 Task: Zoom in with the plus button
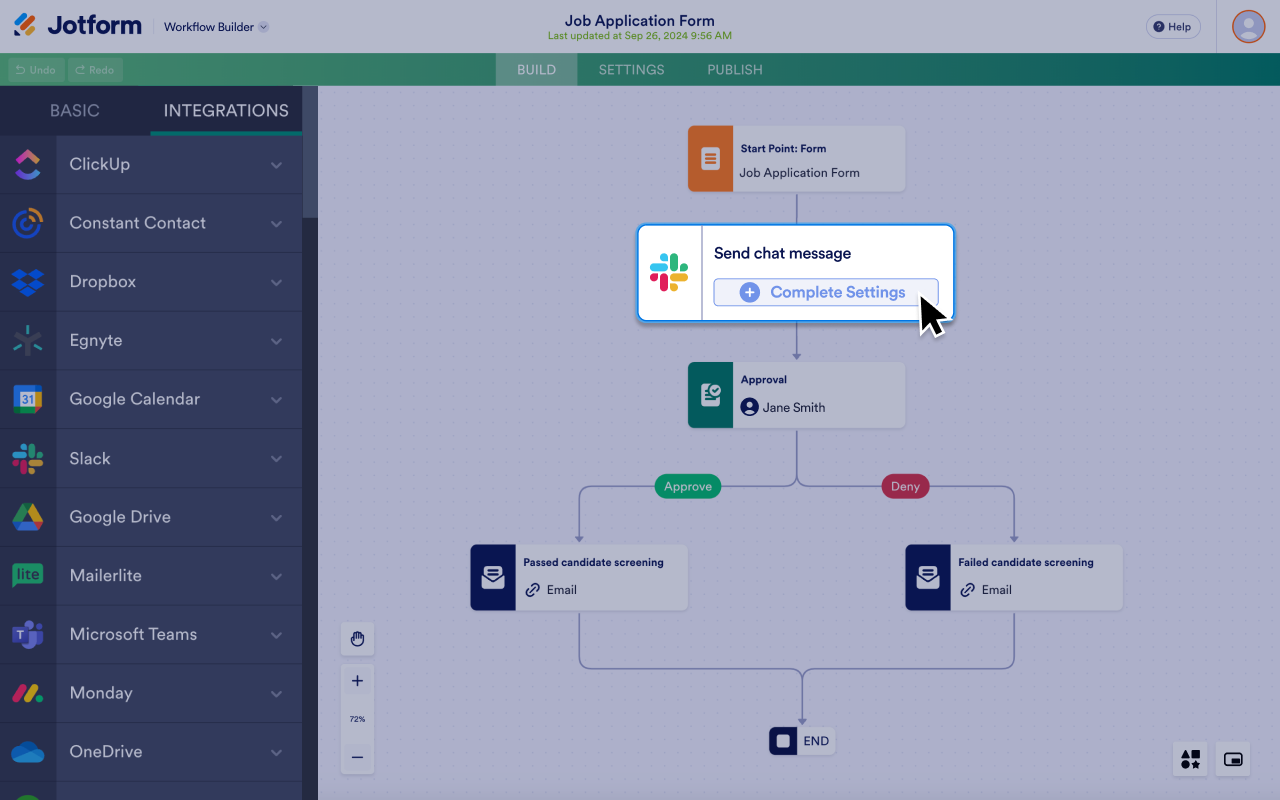click(x=357, y=681)
